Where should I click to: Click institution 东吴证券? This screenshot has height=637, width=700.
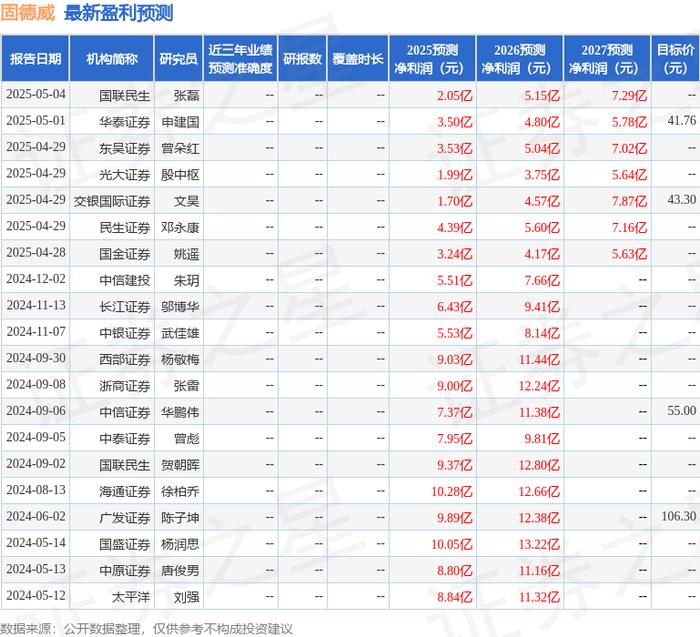(x=125, y=148)
